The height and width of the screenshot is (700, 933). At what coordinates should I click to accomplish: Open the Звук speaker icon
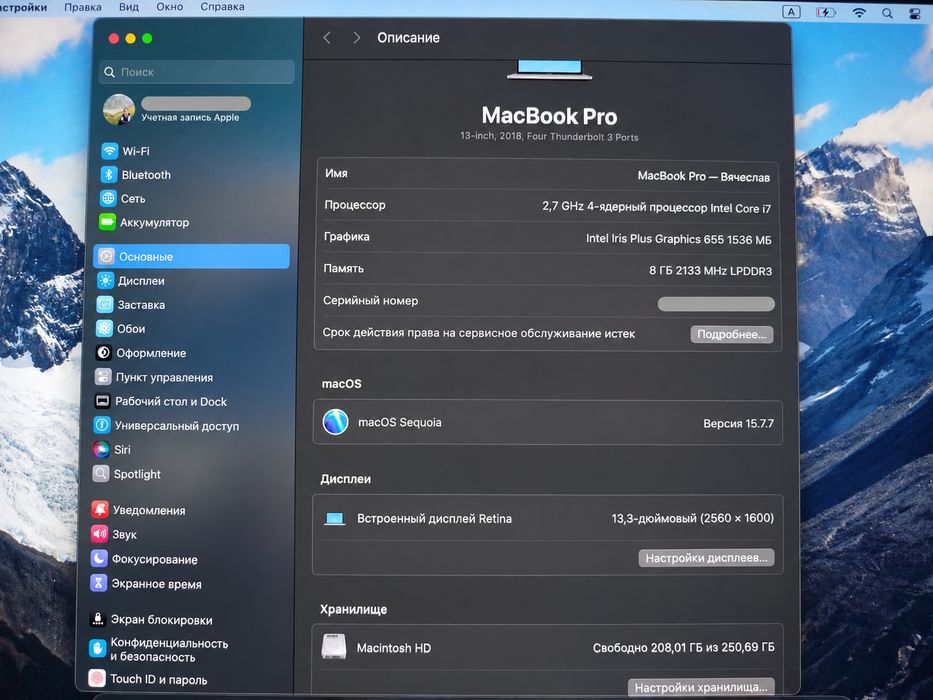click(99, 534)
